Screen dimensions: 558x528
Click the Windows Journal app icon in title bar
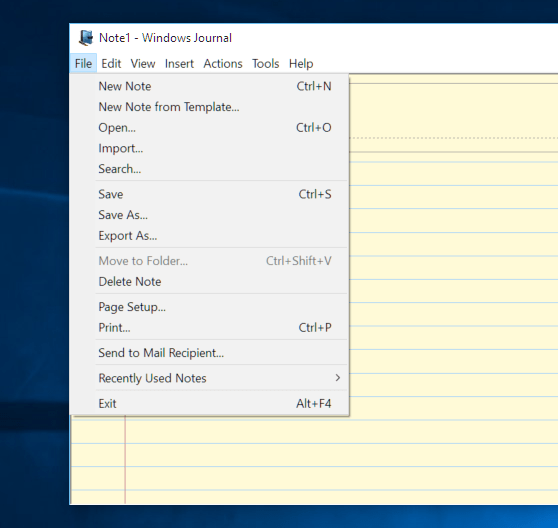point(85,38)
